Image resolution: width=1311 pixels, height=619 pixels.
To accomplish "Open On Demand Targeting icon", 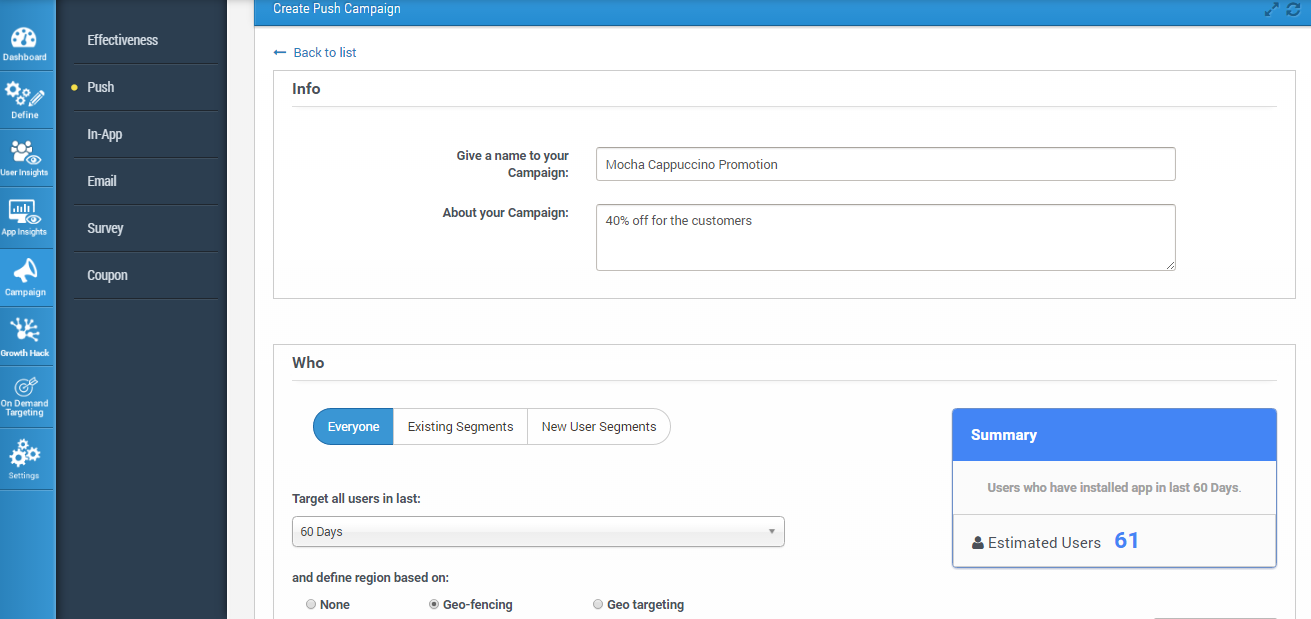I will [x=25, y=386].
